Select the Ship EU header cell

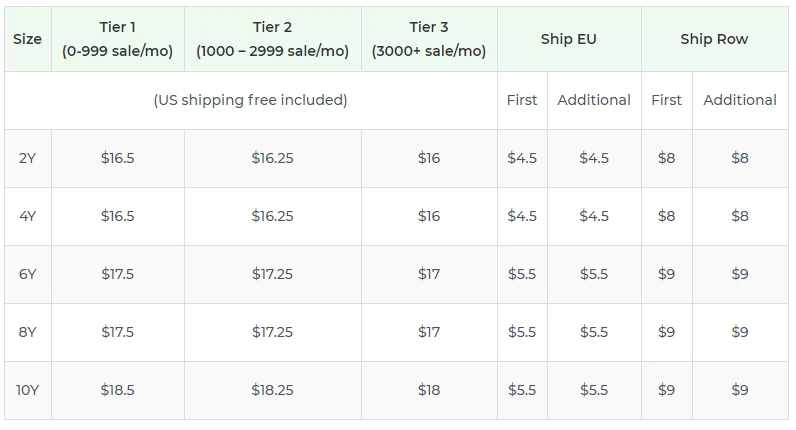pos(569,39)
